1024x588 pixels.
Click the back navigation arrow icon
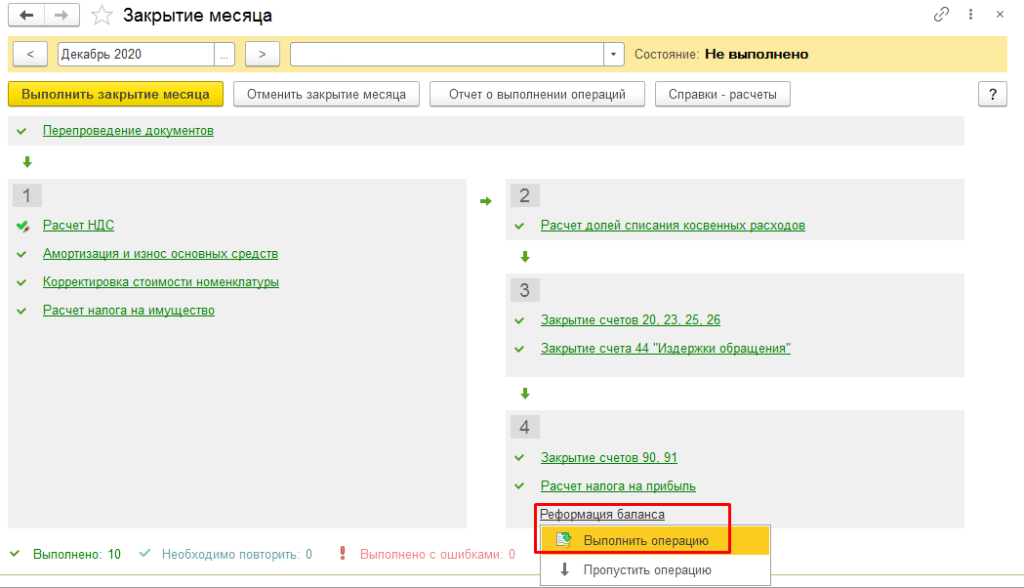point(27,16)
